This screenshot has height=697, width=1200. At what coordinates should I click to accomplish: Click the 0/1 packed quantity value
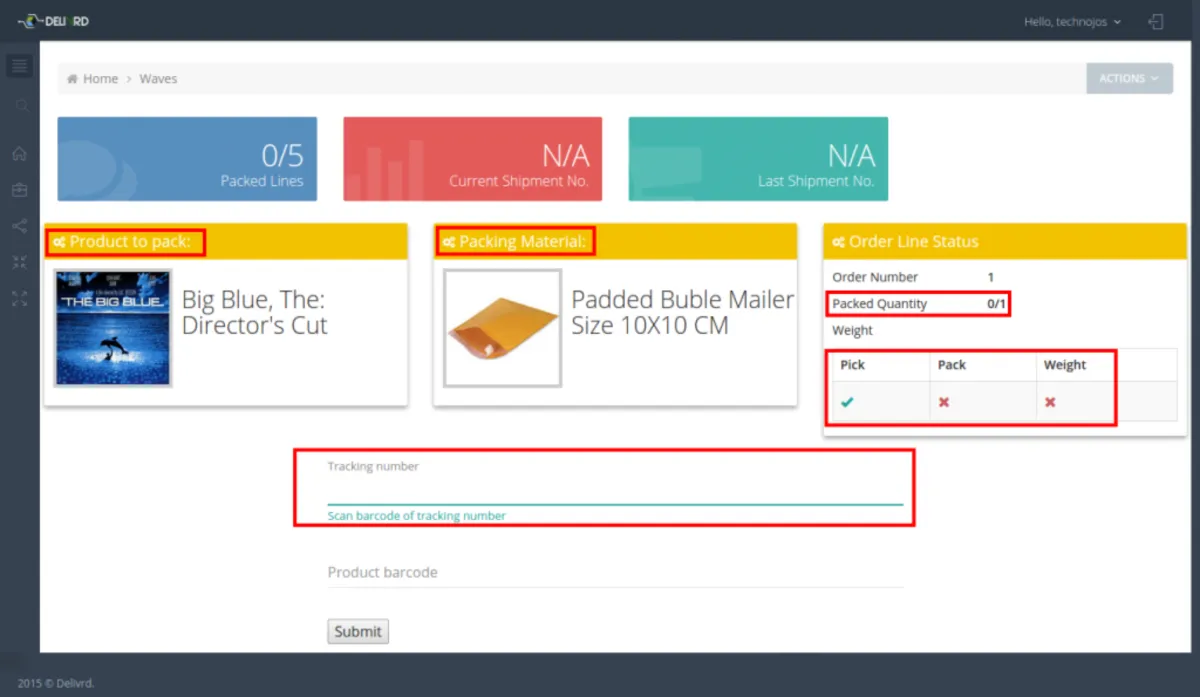click(x=996, y=304)
